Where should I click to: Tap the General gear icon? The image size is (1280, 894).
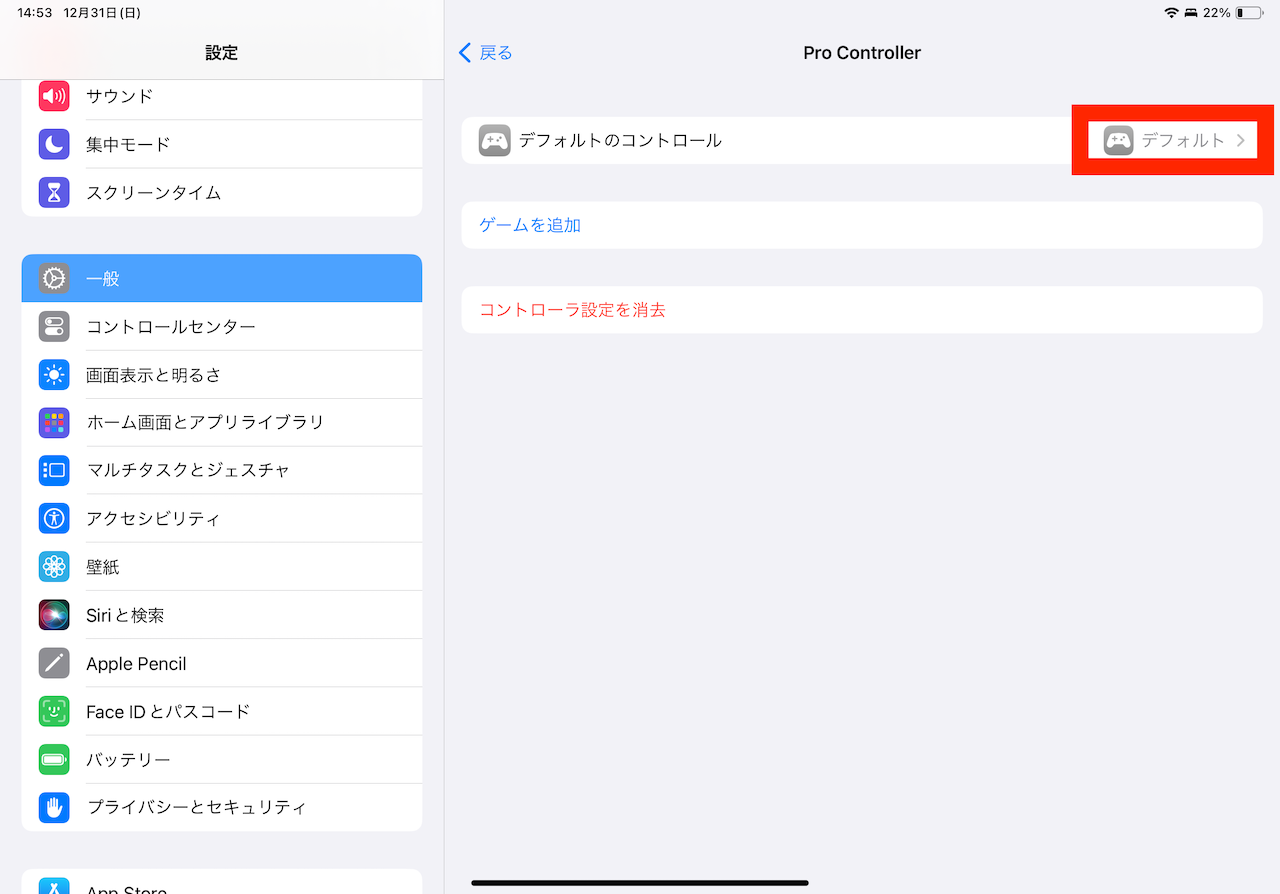point(54,278)
